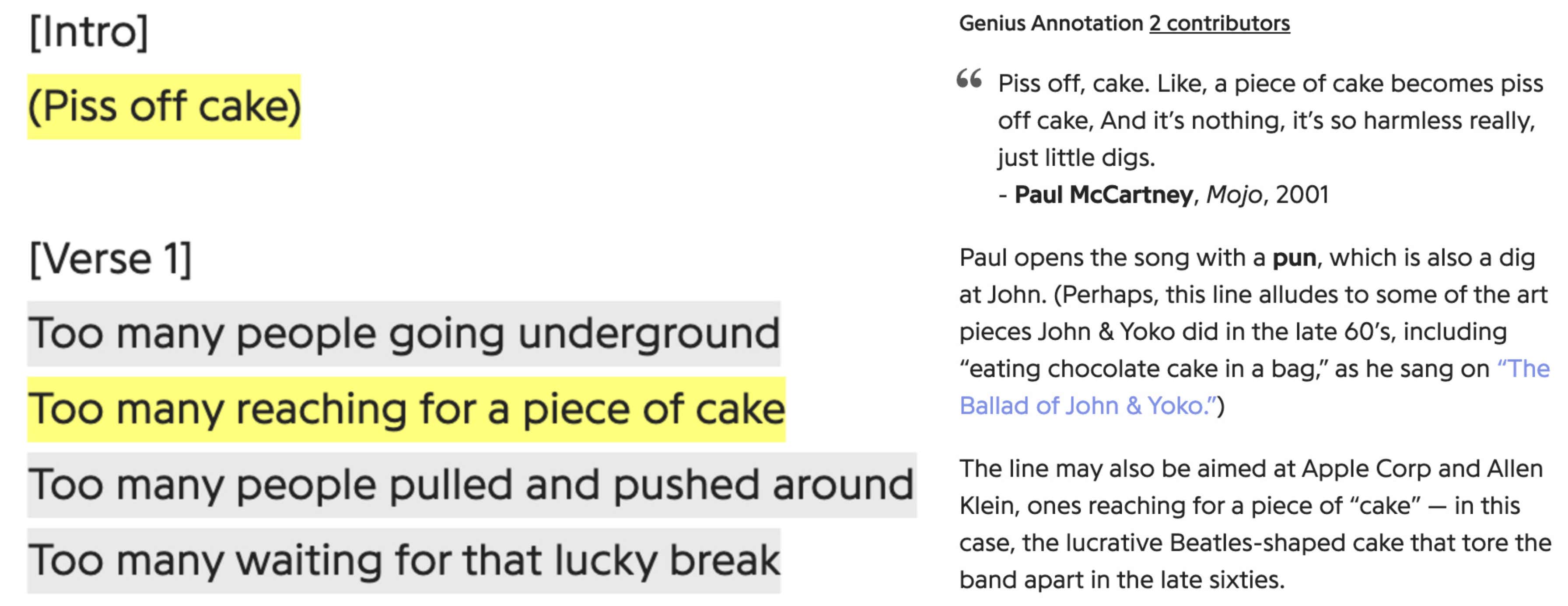
Task: Open annotation for "Too many people going underground"
Action: (x=403, y=334)
